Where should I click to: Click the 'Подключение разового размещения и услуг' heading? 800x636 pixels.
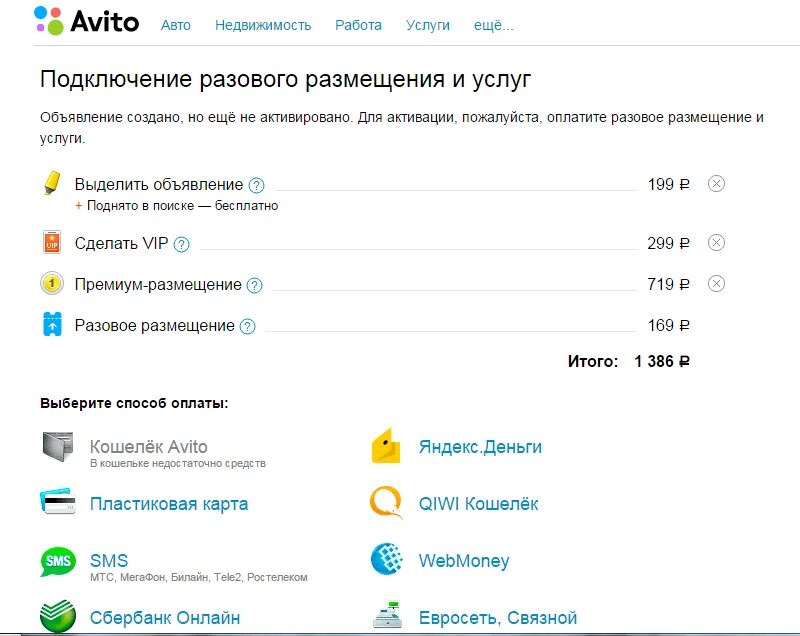[x=286, y=80]
